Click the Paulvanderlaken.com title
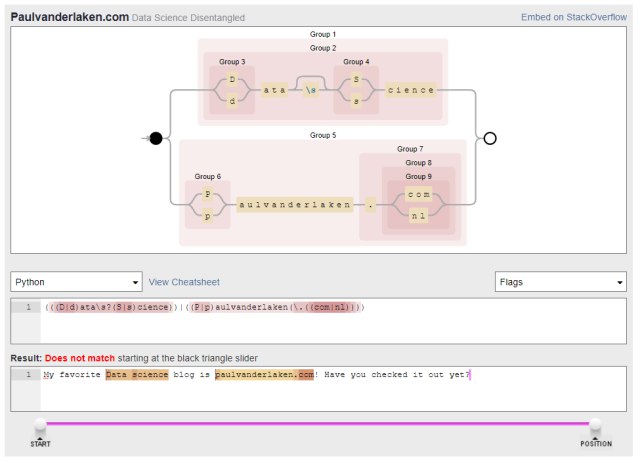640x463 pixels. click(x=70, y=17)
